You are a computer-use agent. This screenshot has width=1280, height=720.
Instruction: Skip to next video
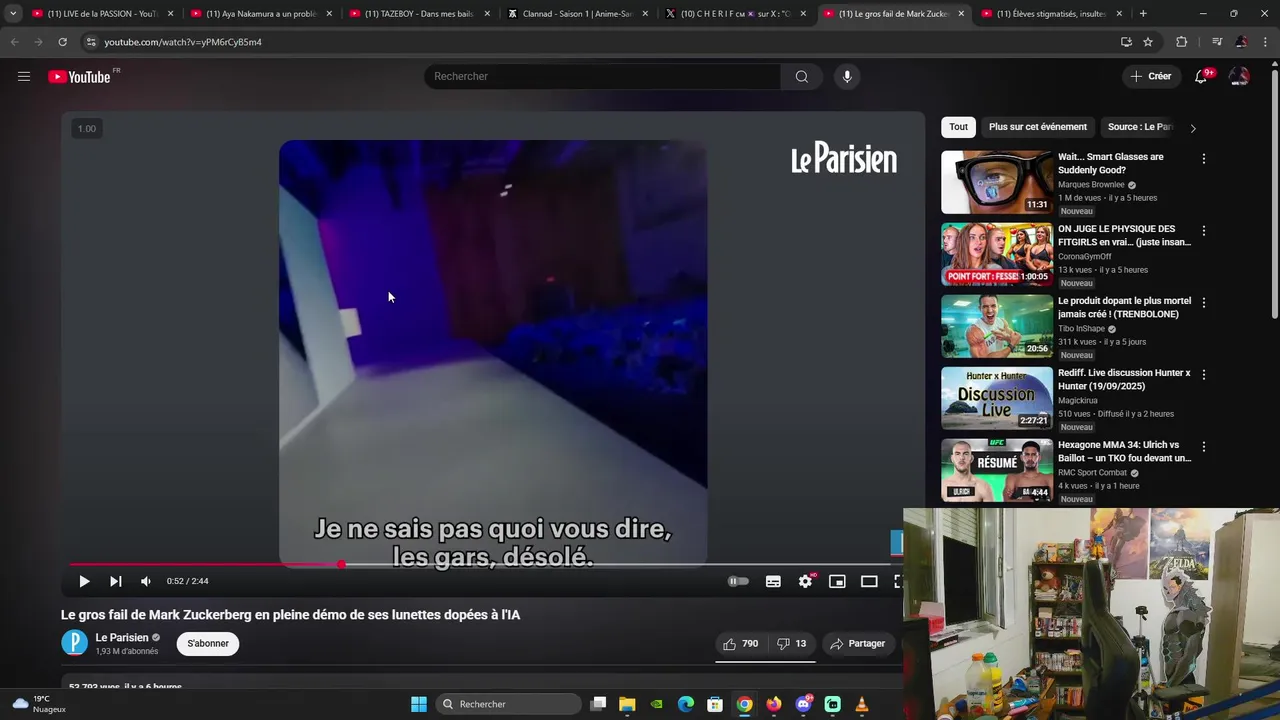coord(116,581)
